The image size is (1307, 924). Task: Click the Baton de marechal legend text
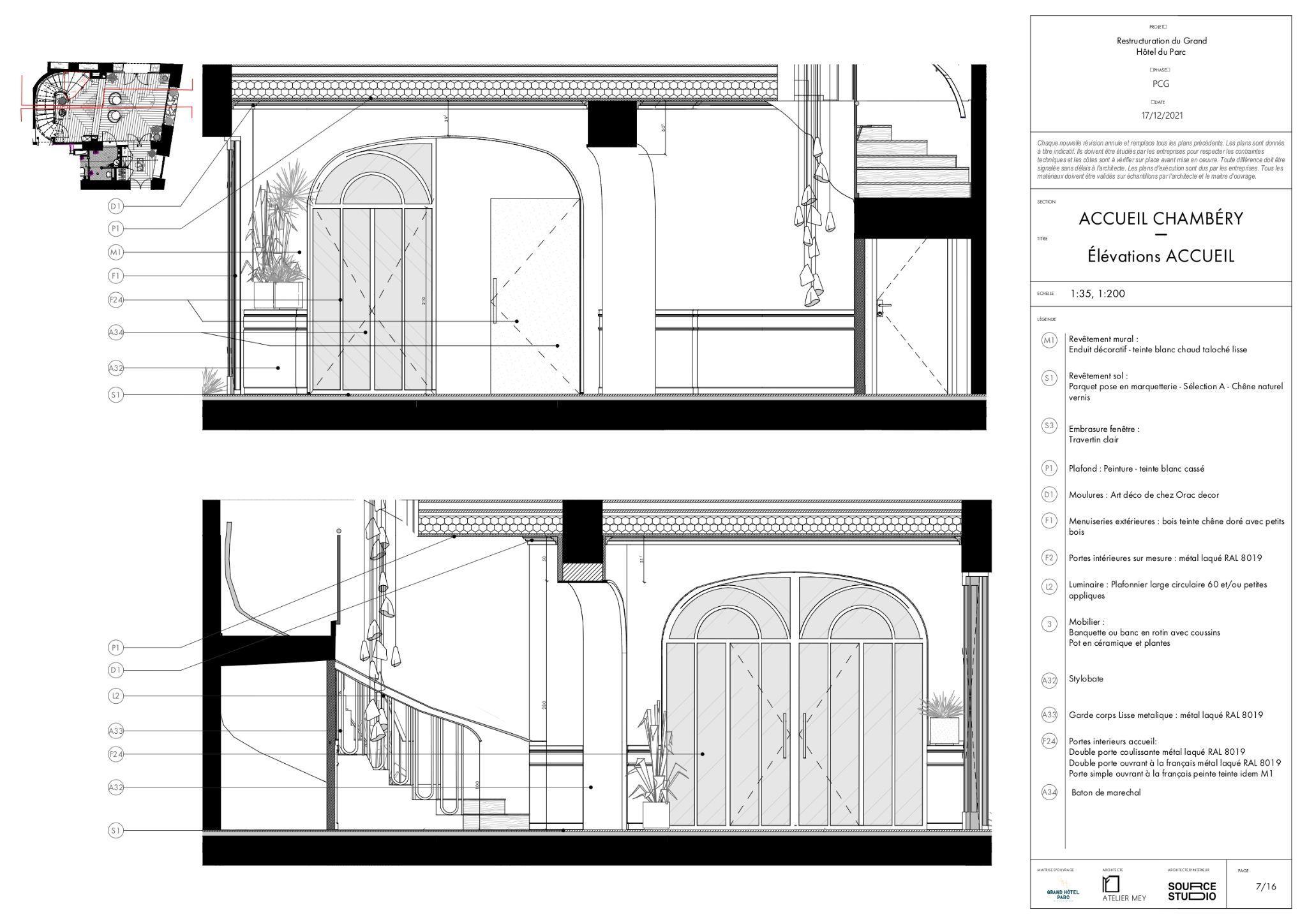(1106, 793)
